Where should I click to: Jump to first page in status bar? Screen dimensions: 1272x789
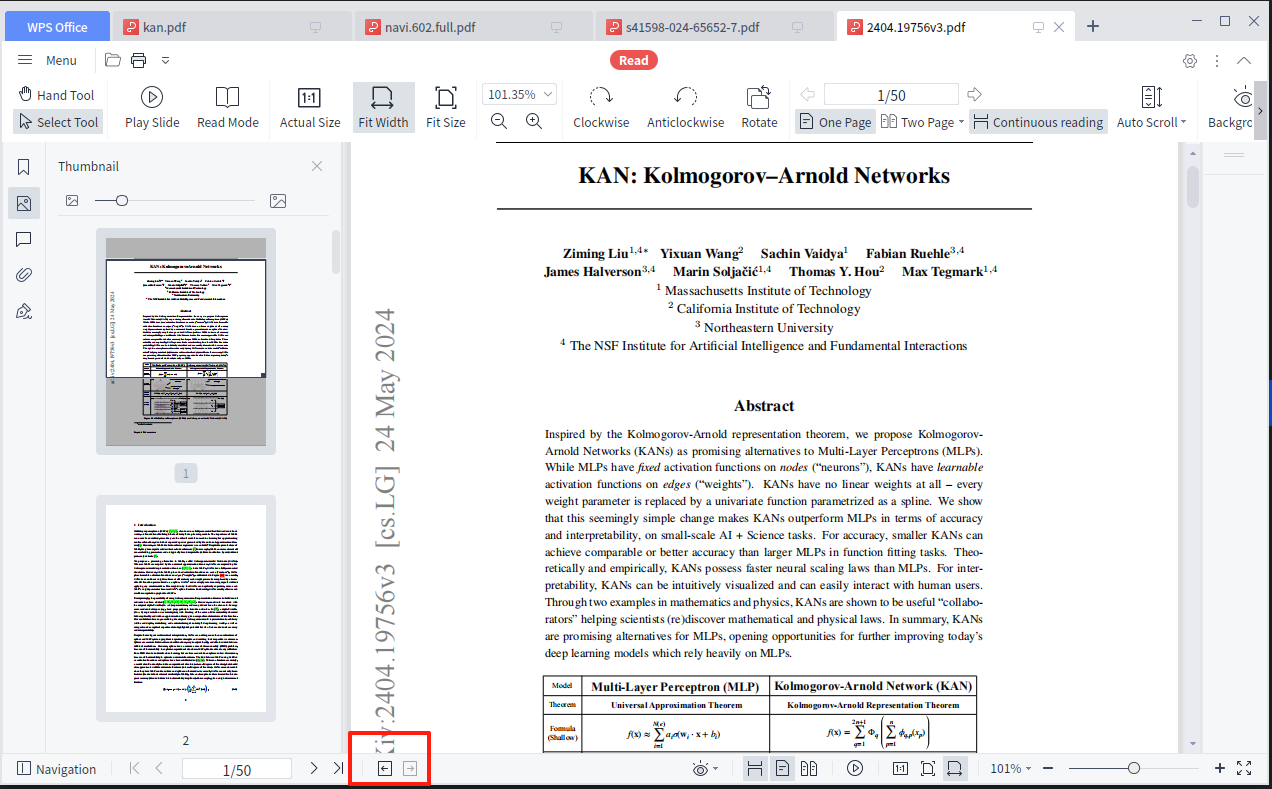pyautogui.click(x=135, y=768)
